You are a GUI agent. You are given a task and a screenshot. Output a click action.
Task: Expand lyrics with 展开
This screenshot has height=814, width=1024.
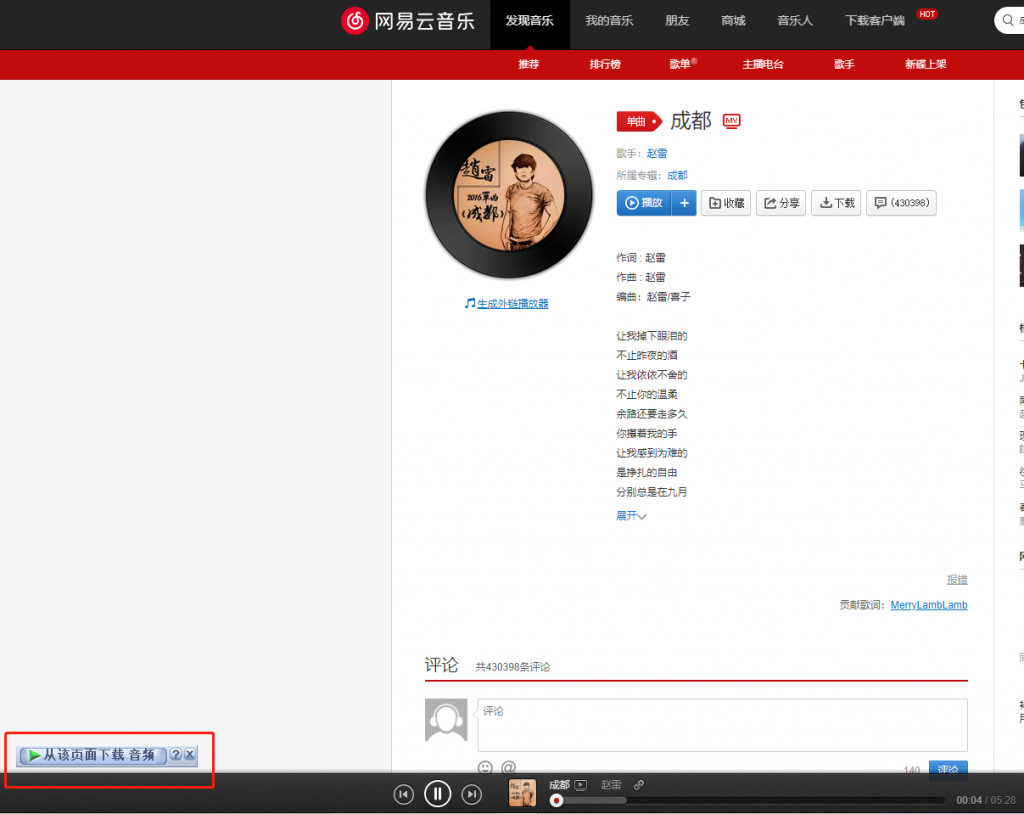pyautogui.click(x=631, y=515)
